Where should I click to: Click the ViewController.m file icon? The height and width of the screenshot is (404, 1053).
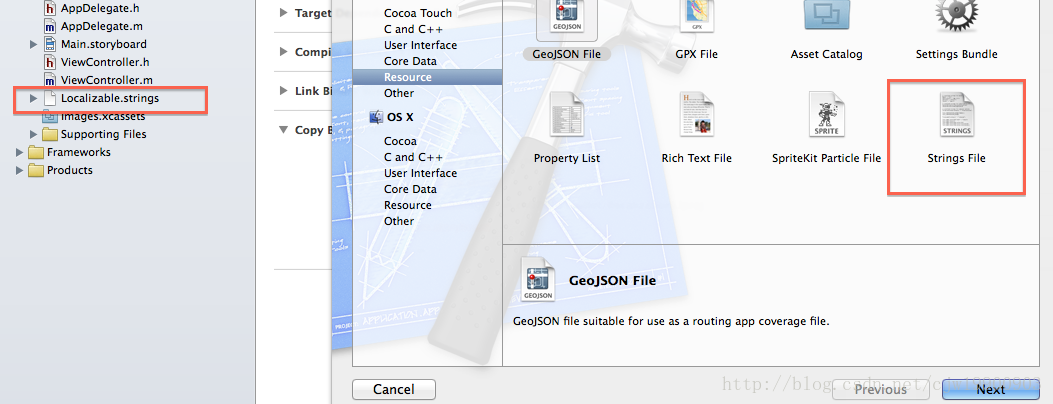[x=49, y=81]
